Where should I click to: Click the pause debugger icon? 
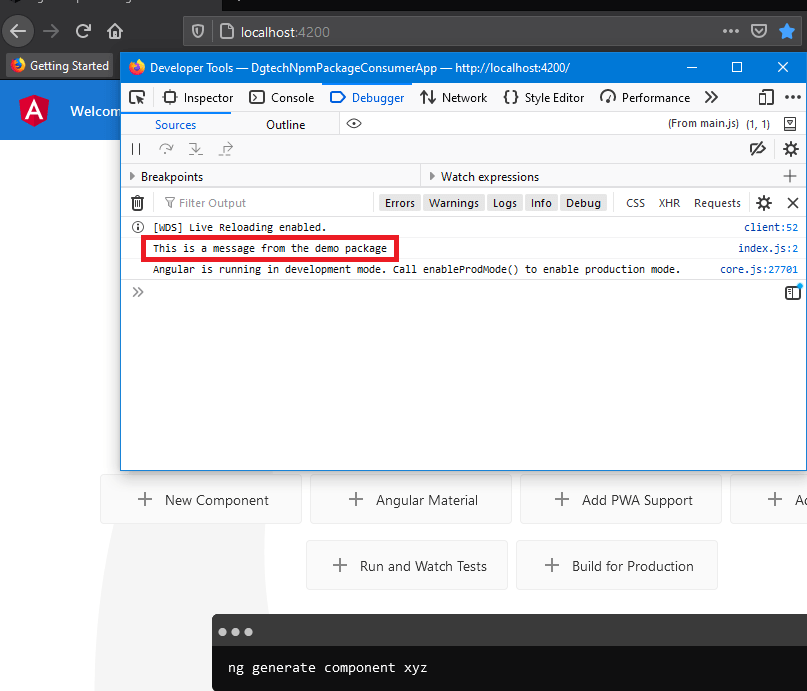pos(136,149)
